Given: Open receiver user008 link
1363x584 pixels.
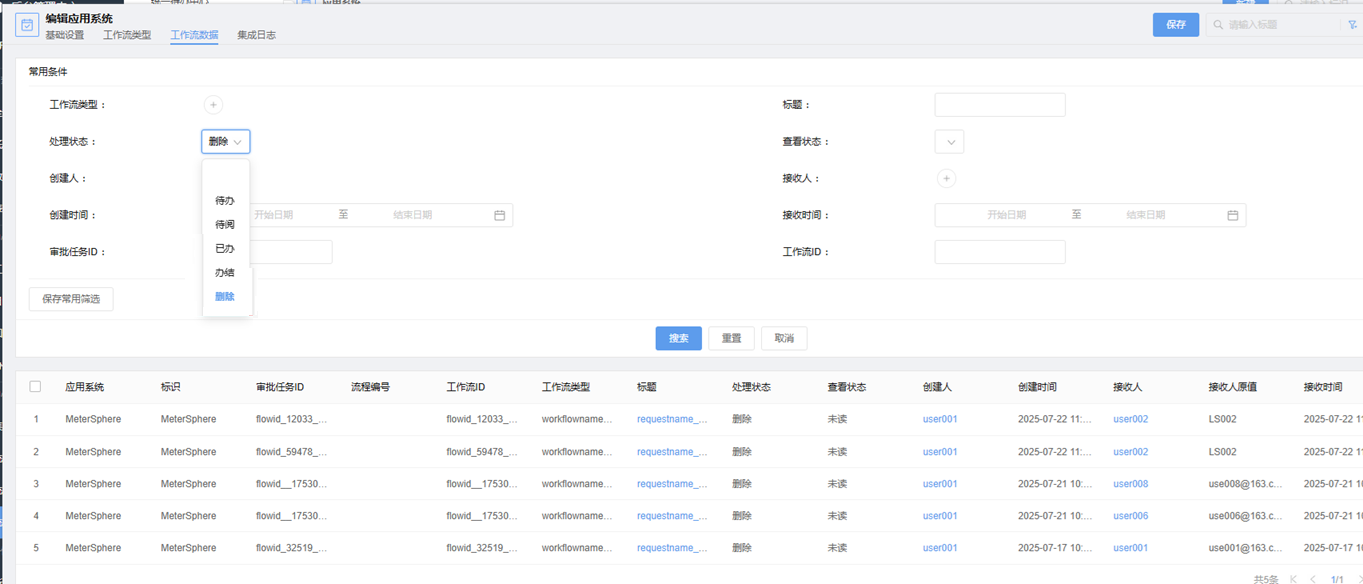Looking at the screenshot, I should click(x=1131, y=484).
